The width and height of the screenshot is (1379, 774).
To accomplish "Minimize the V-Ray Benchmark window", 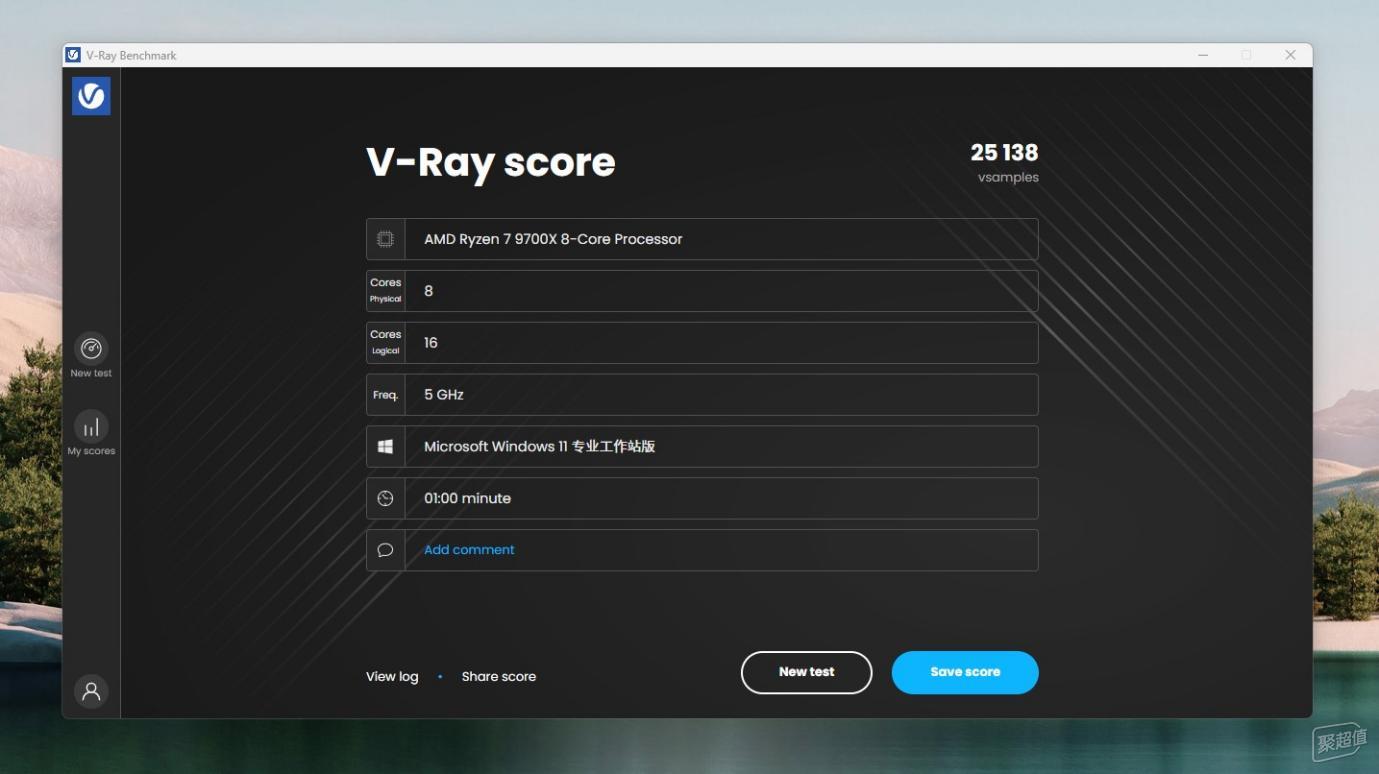I will pyautogui.click(x=1203, y=55).
